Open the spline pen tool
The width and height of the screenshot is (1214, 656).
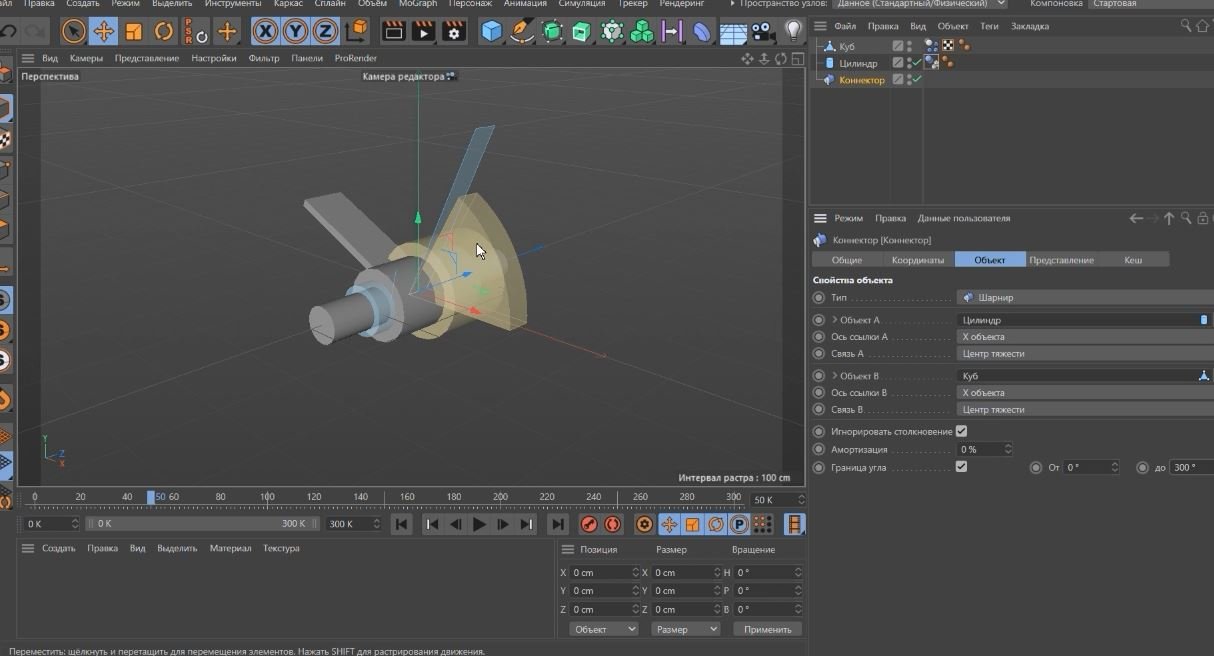coord(521,32)
